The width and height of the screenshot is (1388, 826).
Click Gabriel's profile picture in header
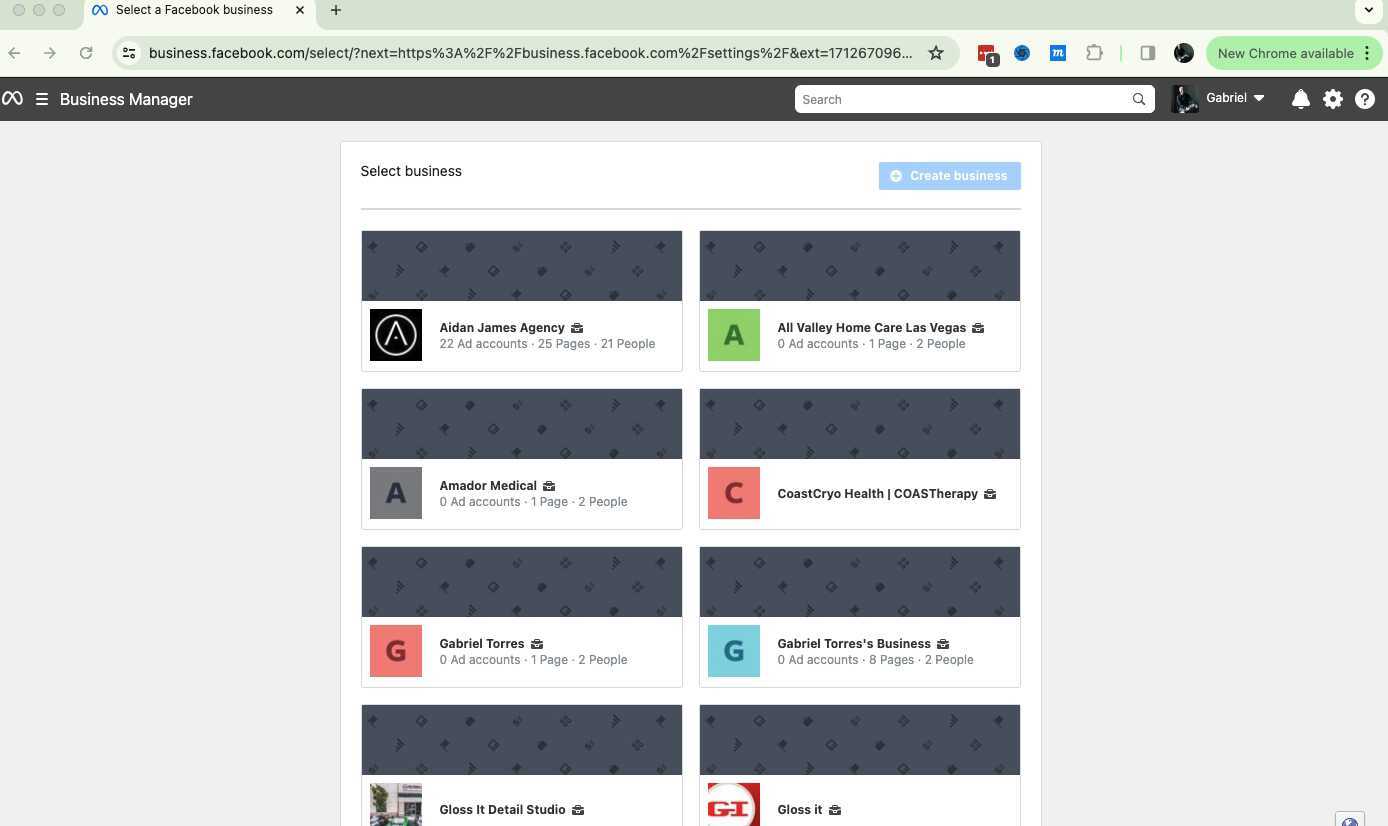[1185, 99]
